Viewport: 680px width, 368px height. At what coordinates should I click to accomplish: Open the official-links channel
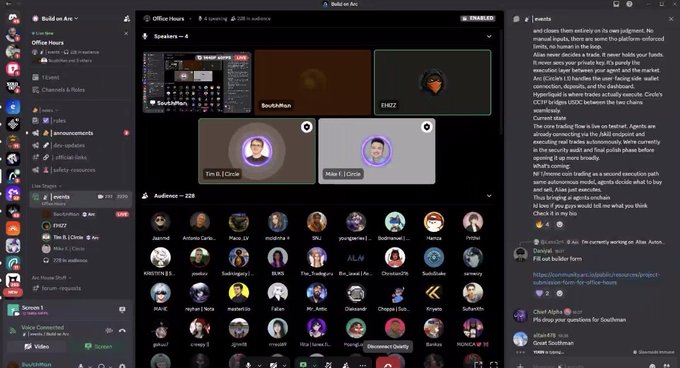(x=81, y=157)
